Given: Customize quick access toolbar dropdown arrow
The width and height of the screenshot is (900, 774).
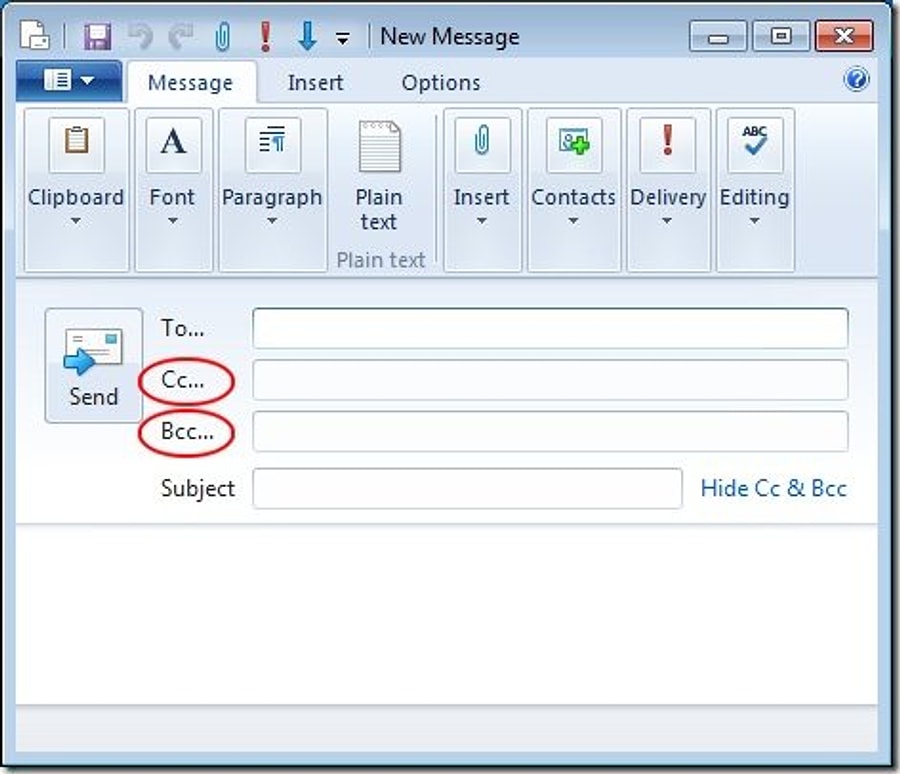Looking at the screenshot, I should pyautogui.click(x=343, y=39).
